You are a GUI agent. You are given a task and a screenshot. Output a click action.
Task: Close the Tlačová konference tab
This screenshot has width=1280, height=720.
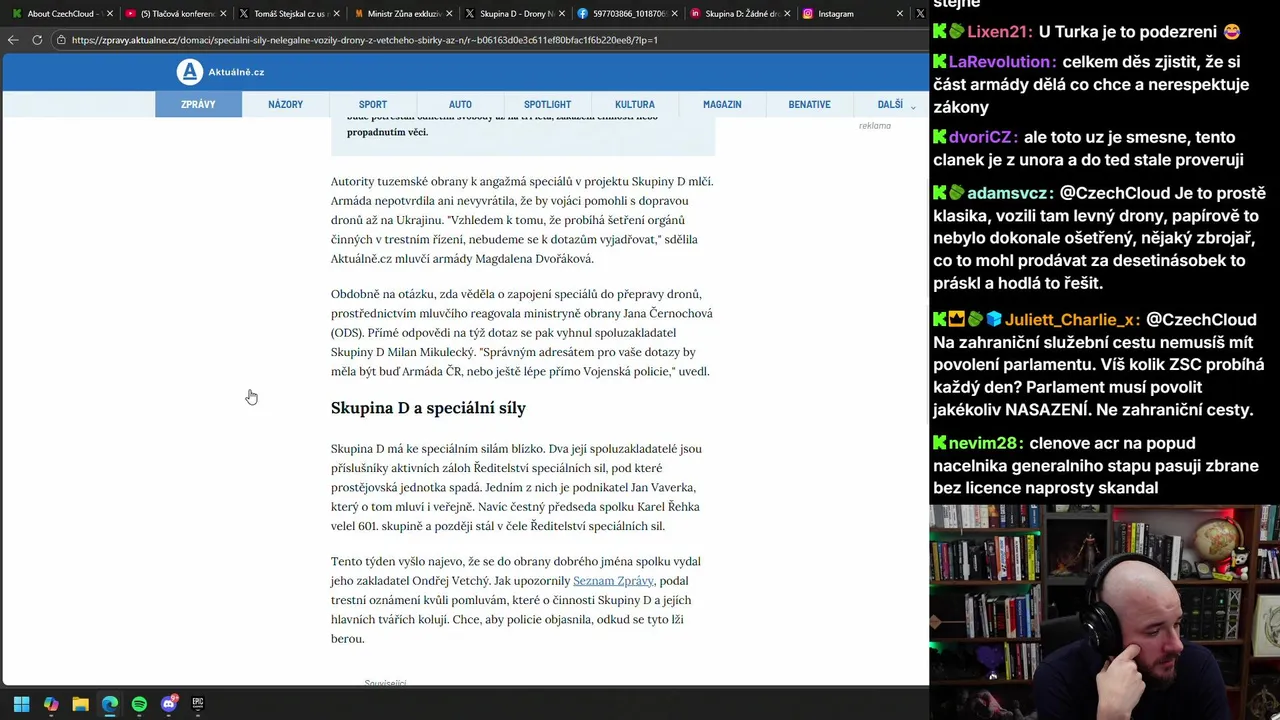coord(223,14)
